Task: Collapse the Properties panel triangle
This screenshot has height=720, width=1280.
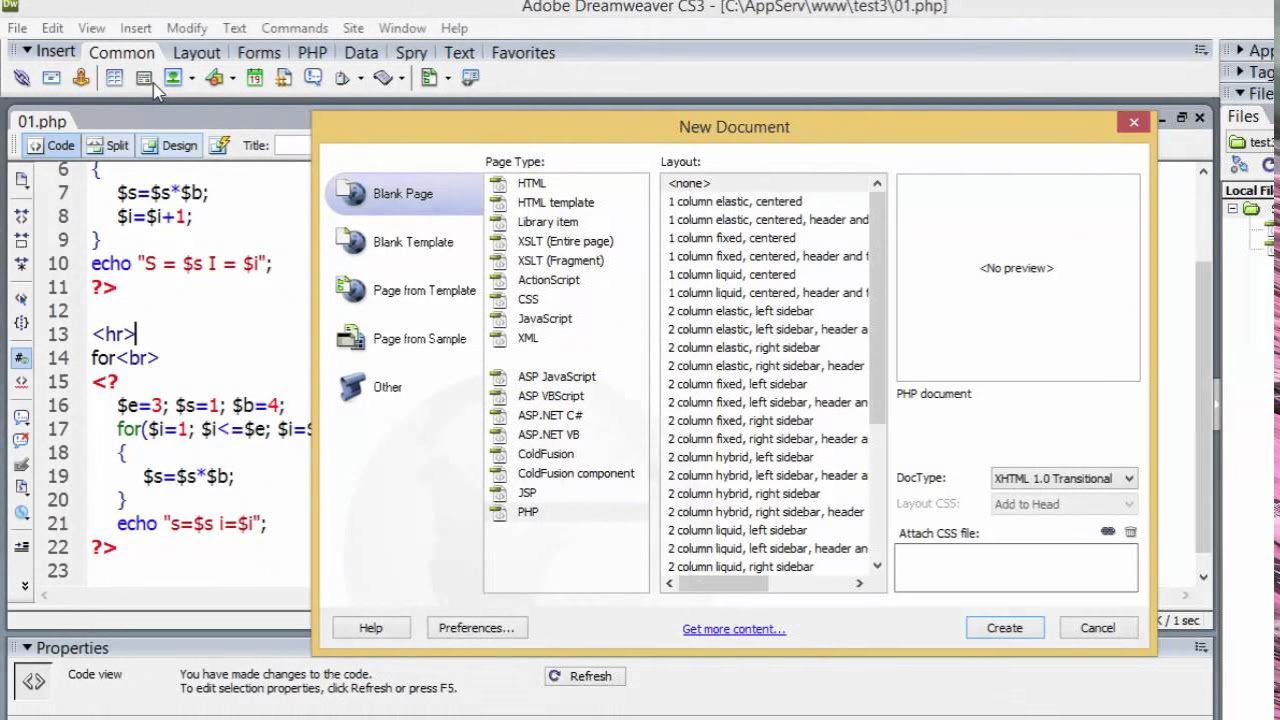Action: [27, 648]
